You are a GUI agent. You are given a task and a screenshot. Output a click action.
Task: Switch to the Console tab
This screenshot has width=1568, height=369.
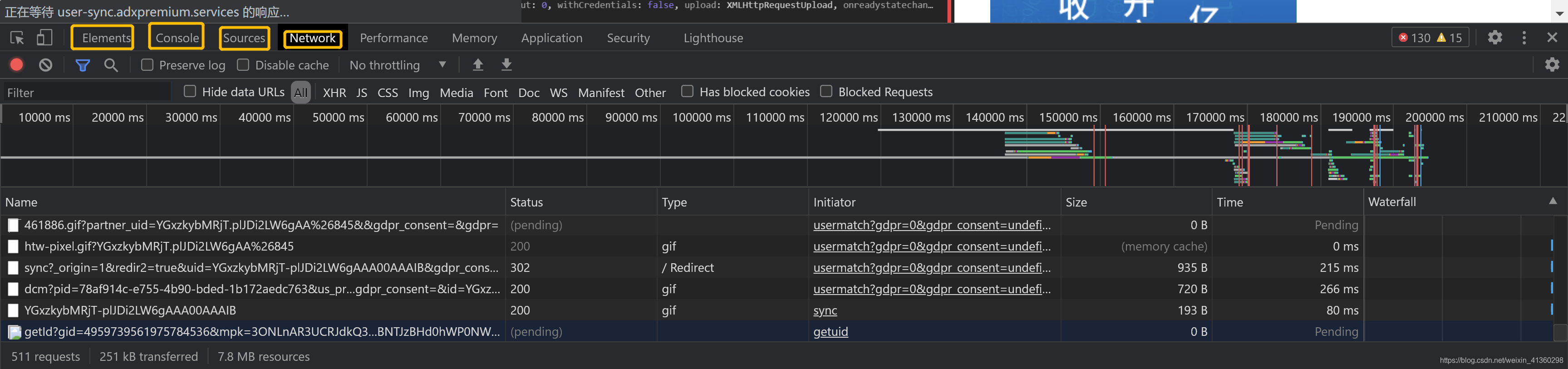coord(177,38)
